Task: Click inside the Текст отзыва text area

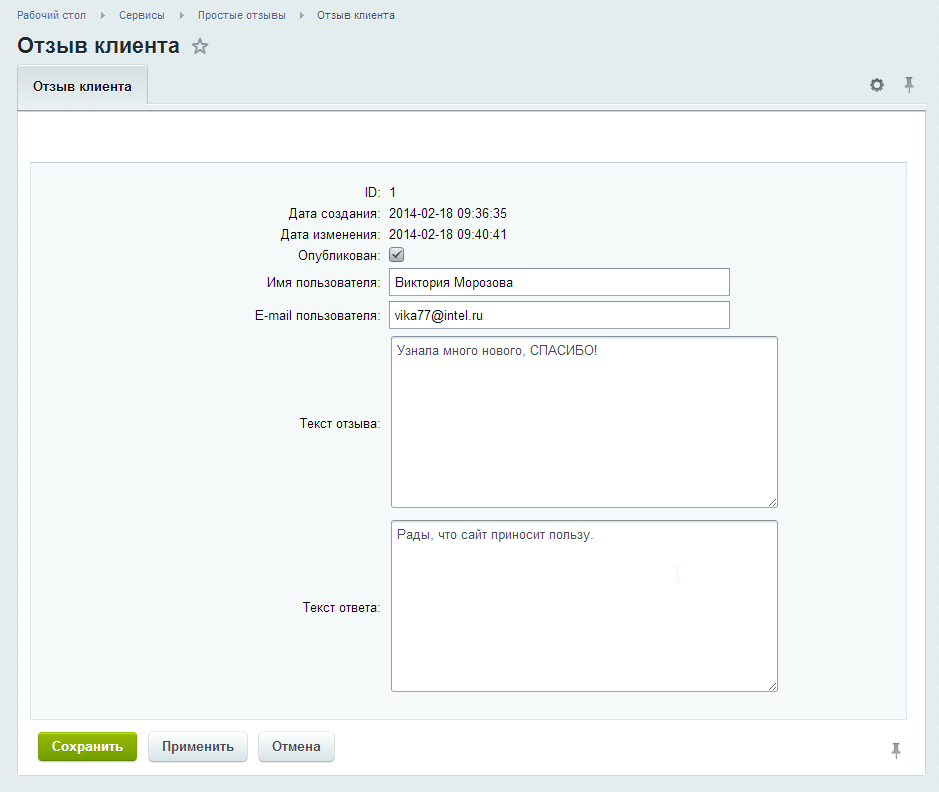Action: pyautogui.click(x=584, y=420)
